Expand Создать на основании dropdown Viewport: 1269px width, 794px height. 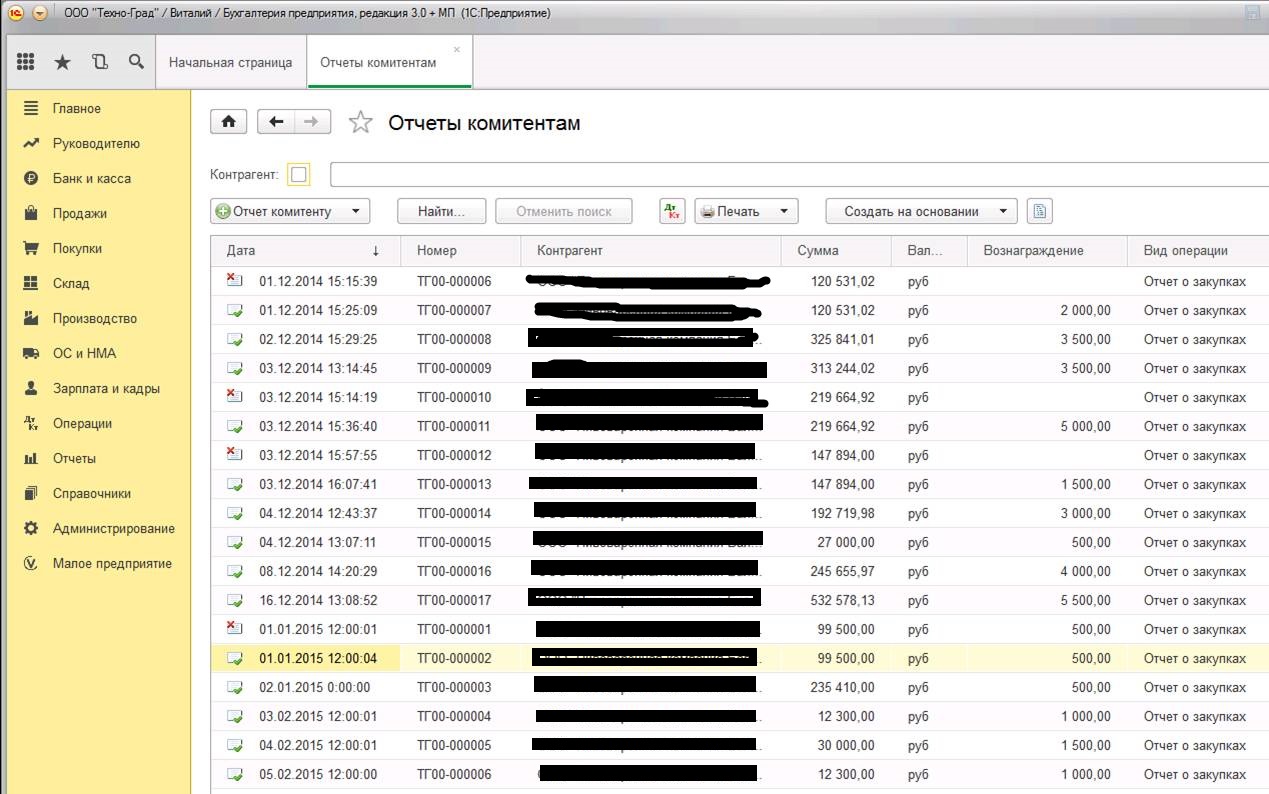click(x=1003, y=211)
